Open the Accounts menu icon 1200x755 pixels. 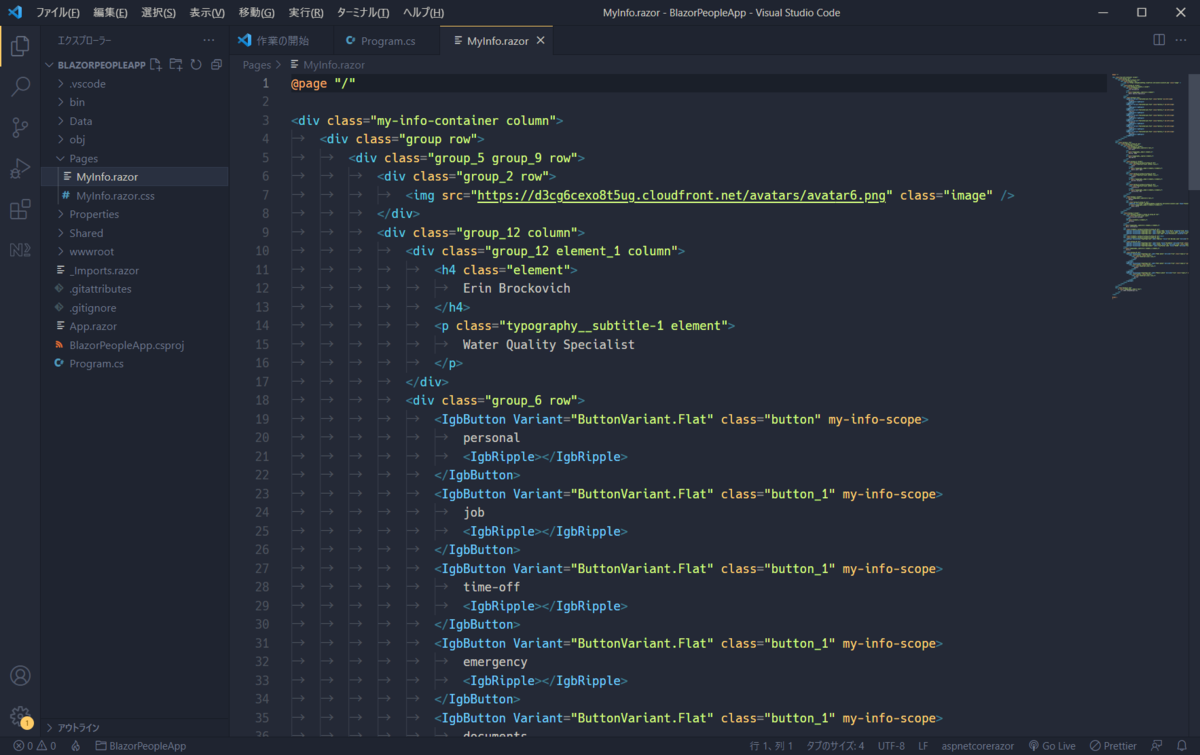pos(20,676)
